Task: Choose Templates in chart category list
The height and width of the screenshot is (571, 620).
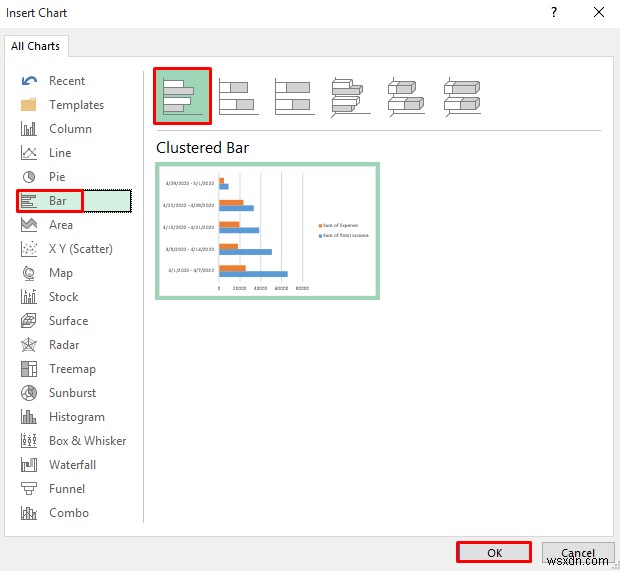Action: pyautogui.click(x=76, y=105)
